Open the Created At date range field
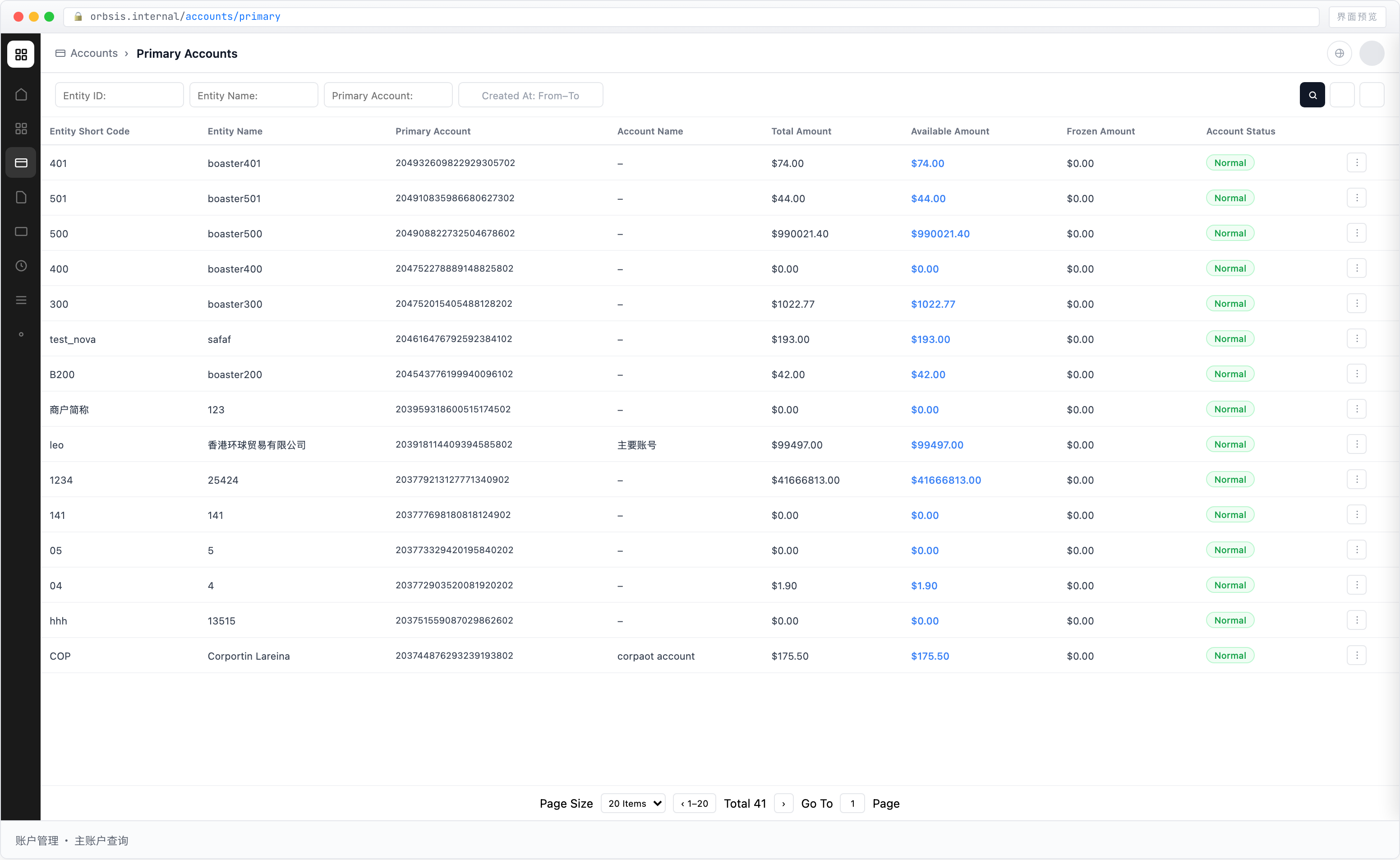Image resolution: width=1400 pixels, height=860 pixels. 531,95
